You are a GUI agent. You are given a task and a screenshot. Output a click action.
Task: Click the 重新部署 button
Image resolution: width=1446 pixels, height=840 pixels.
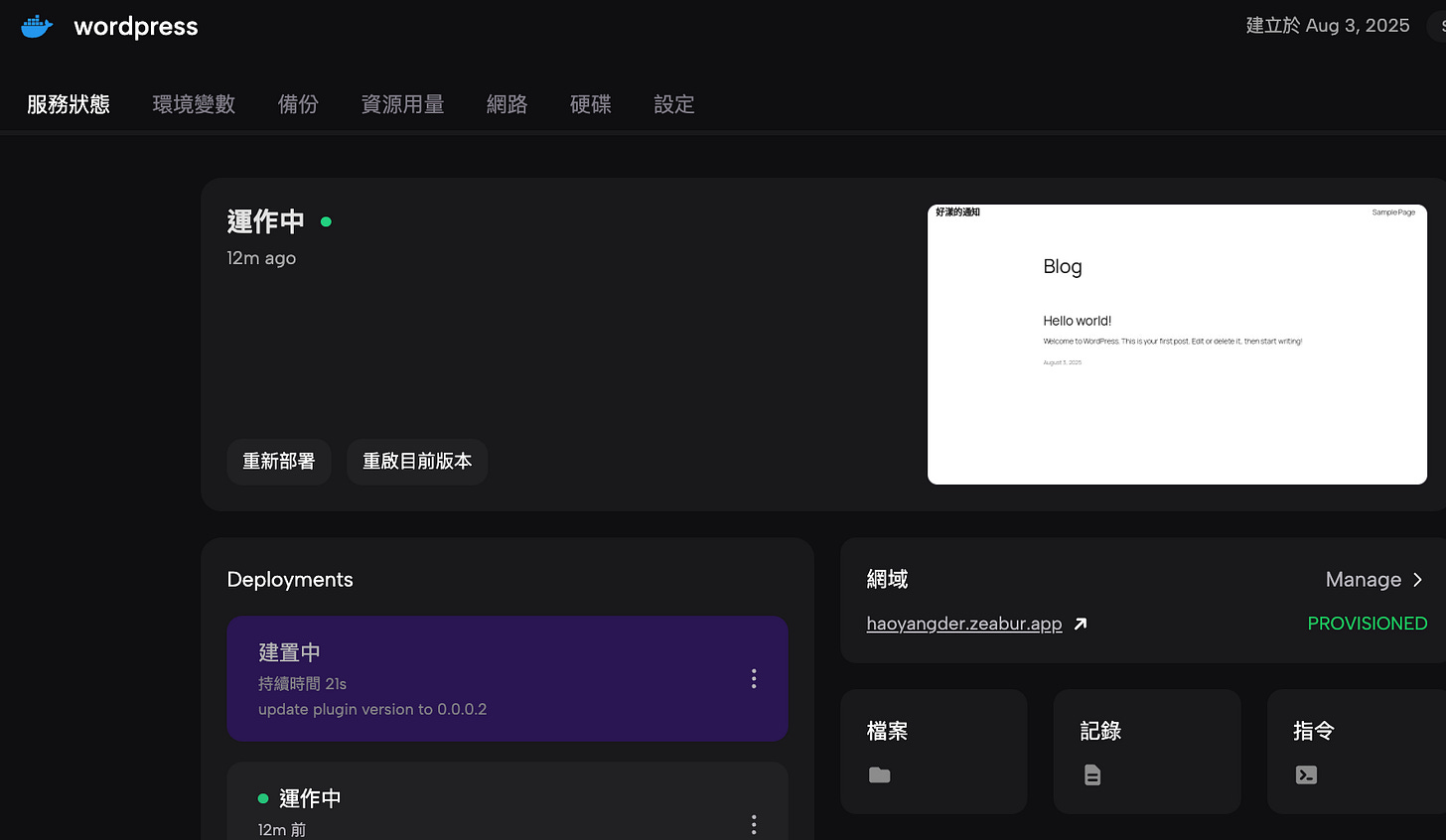(279, 462)
